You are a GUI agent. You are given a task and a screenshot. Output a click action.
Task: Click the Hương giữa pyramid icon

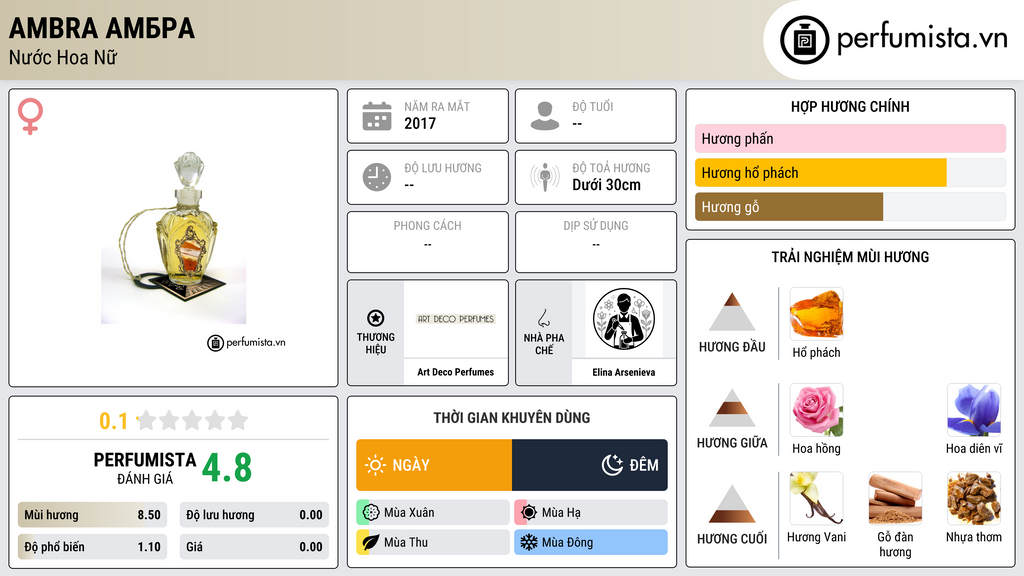point(732,408)
